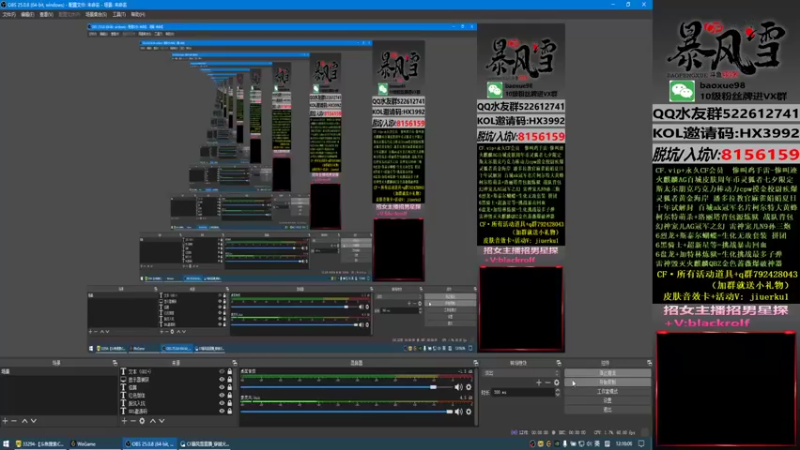Open the 帮助(H) menu

138,14
